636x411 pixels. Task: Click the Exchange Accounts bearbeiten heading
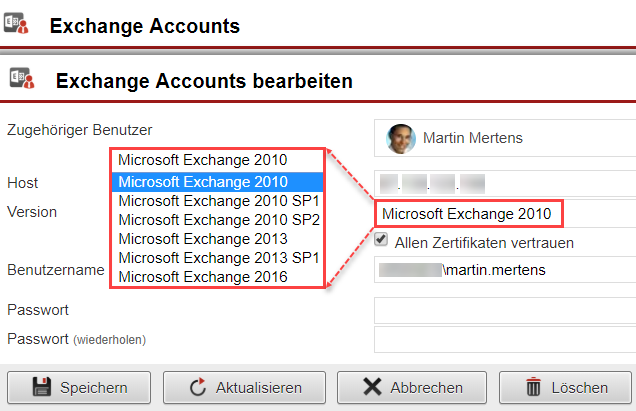(x=204, y=81)
